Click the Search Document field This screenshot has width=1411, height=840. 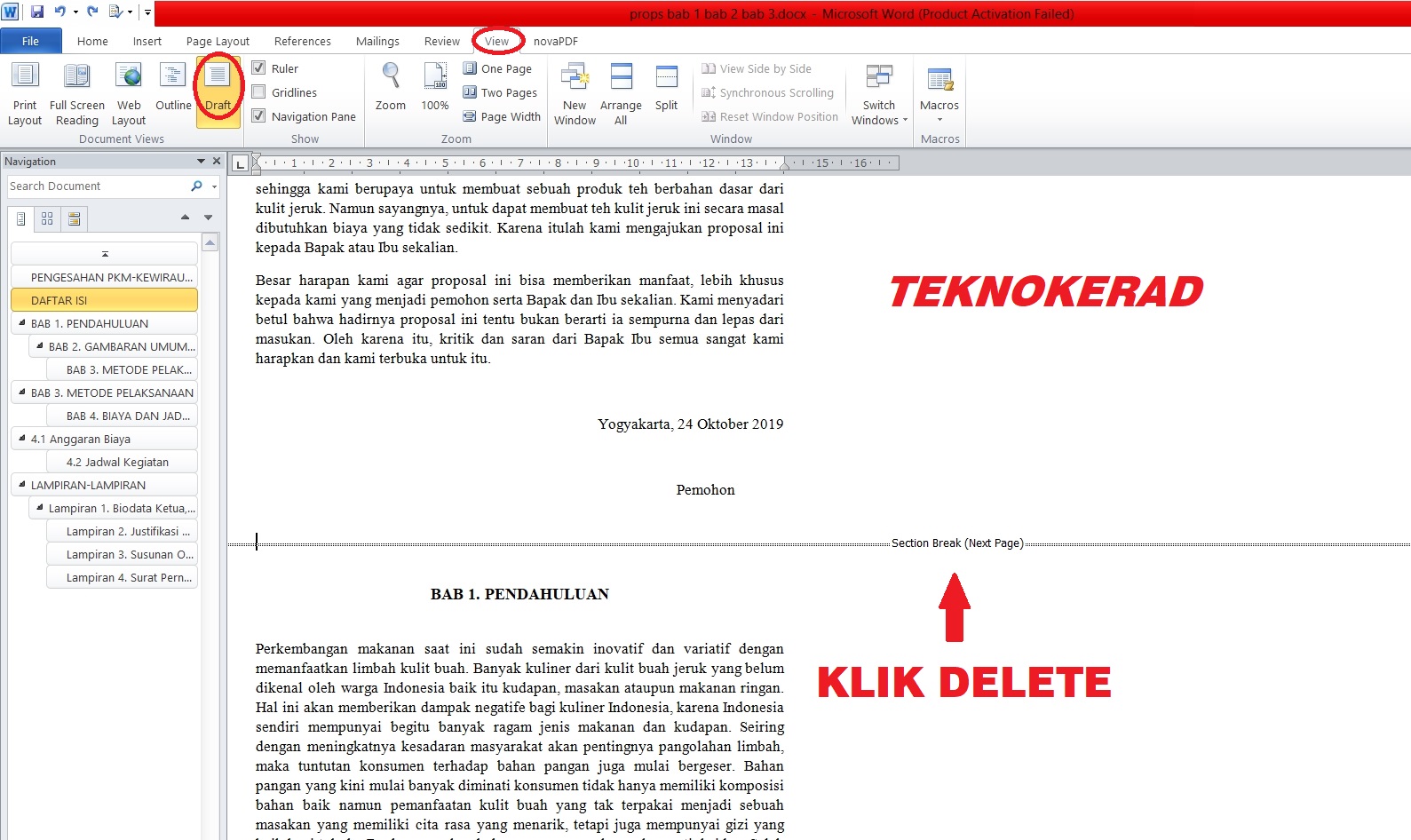pos(98,186)
